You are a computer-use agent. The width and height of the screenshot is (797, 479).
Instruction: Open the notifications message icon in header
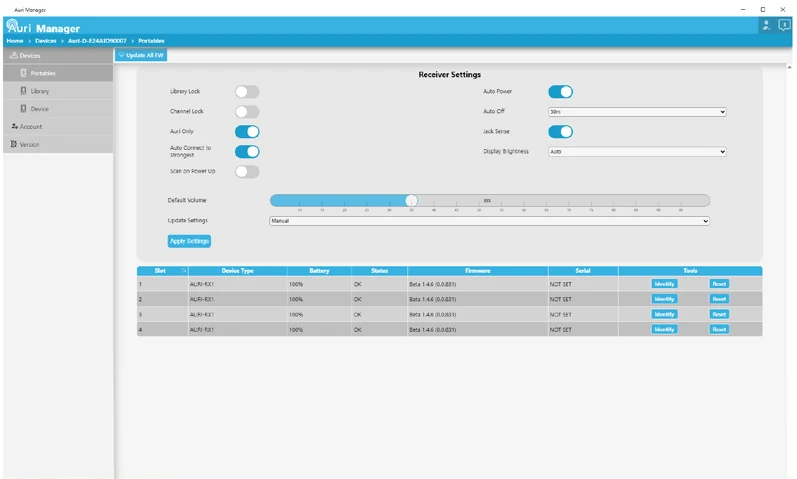pos(784,25)
